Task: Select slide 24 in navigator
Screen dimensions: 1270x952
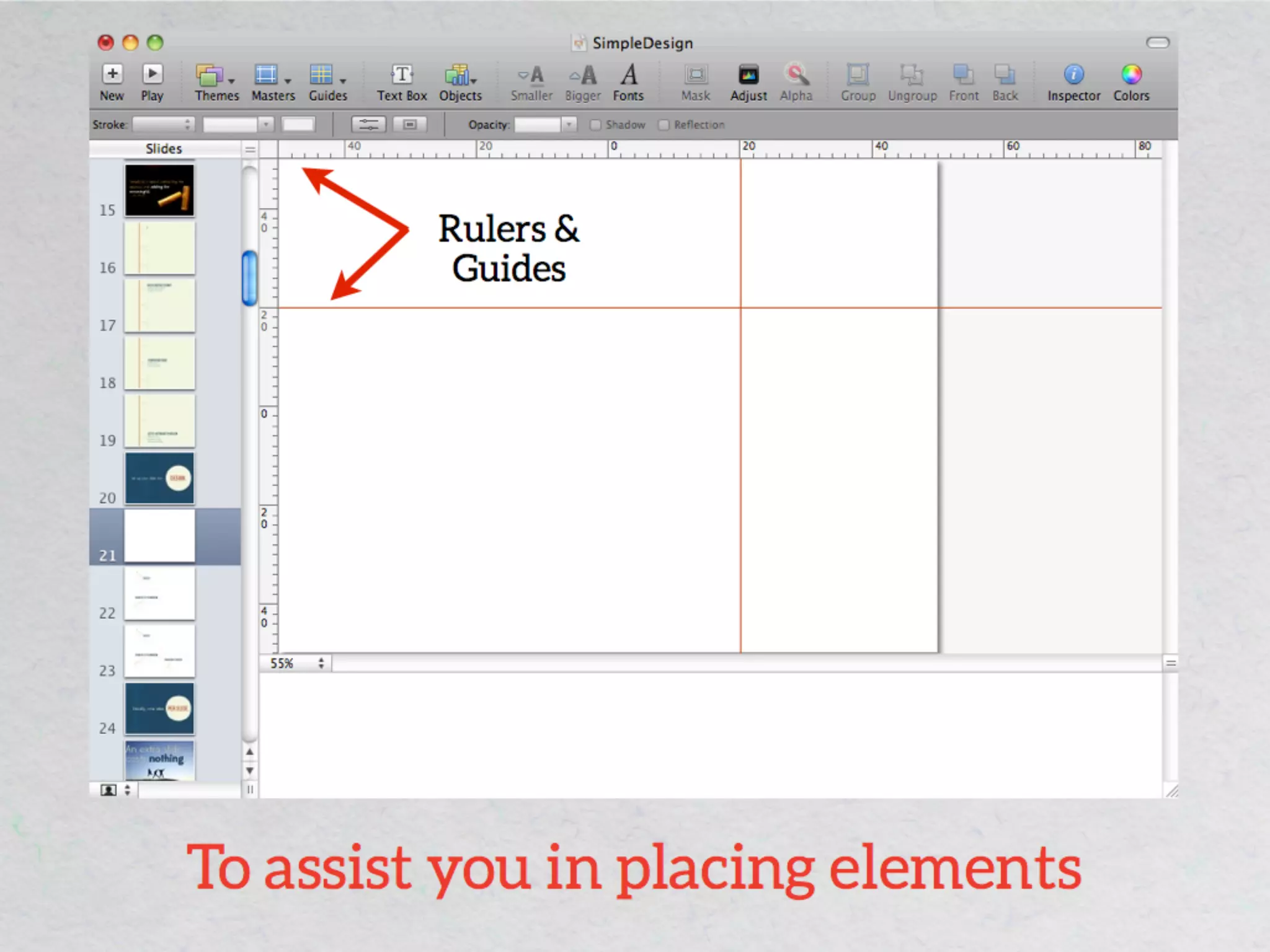Action: (159, 708)
